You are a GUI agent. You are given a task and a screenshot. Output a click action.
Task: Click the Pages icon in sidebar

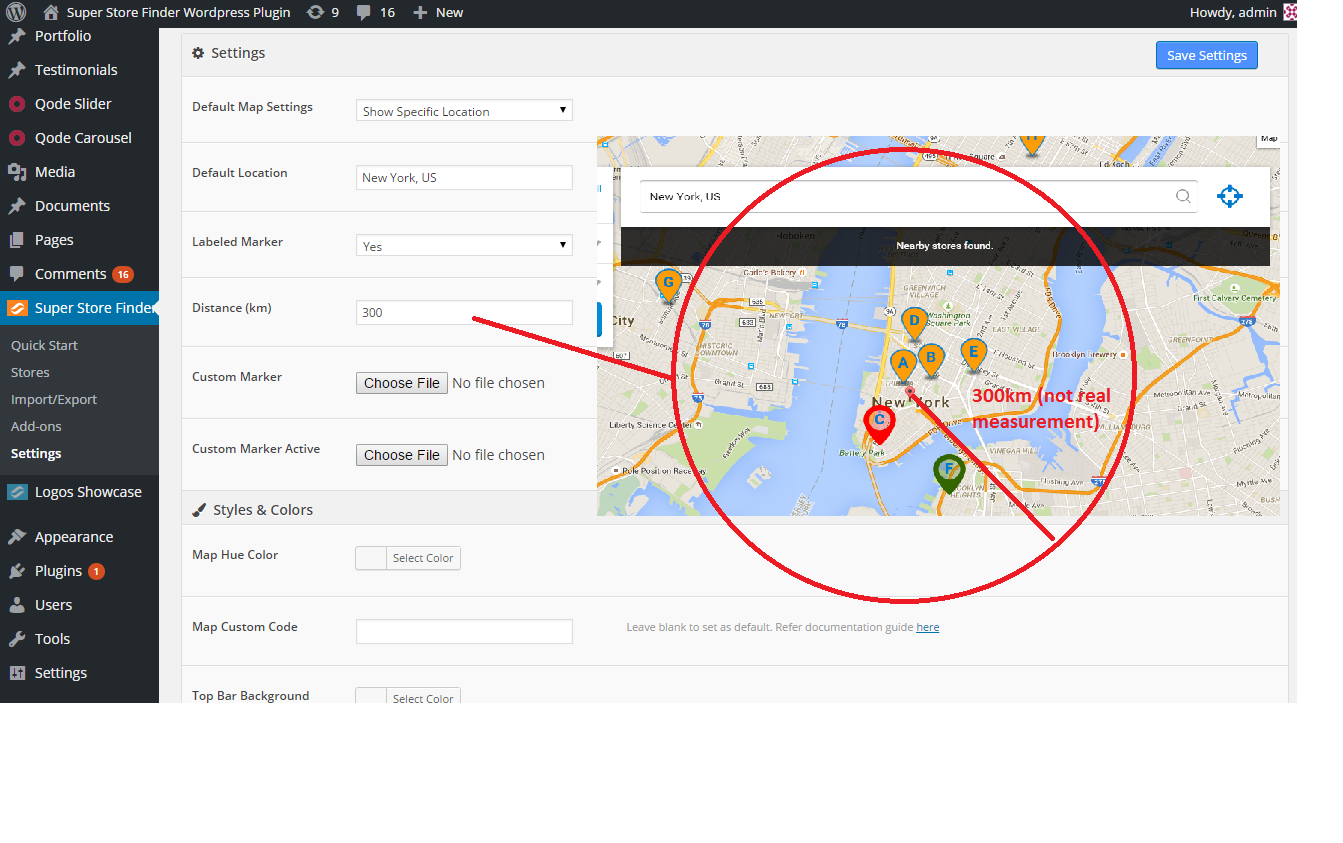(x=17, y=240)
